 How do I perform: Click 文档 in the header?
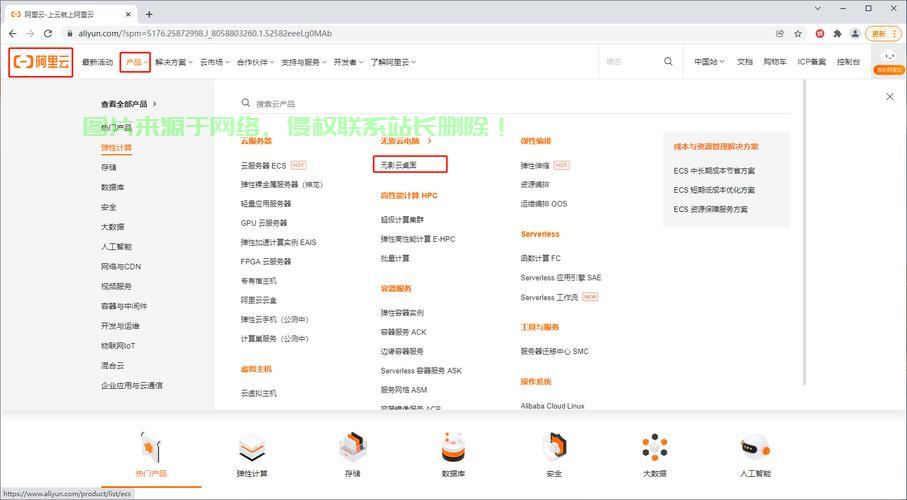(744, 61)
